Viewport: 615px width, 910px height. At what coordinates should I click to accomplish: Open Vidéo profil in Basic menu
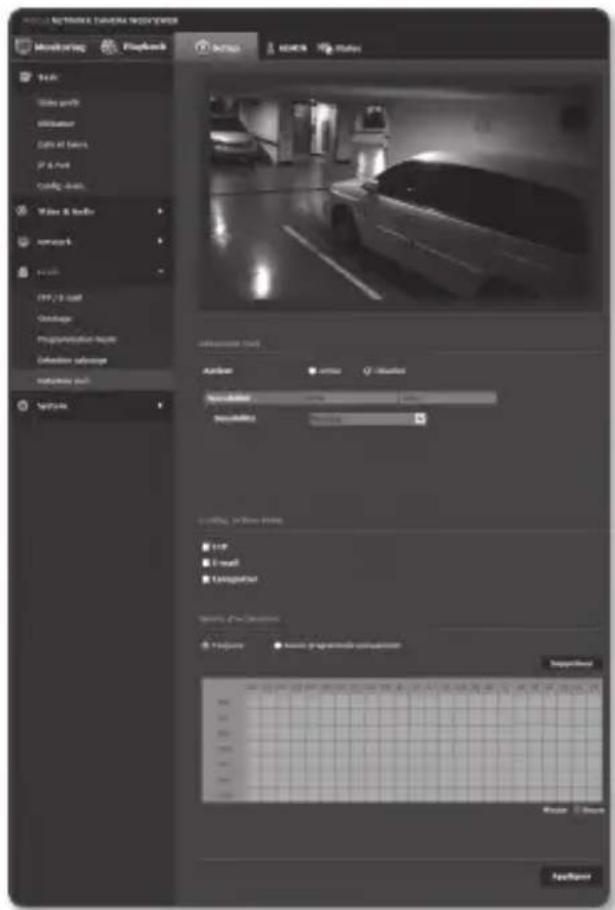[59, 103]
